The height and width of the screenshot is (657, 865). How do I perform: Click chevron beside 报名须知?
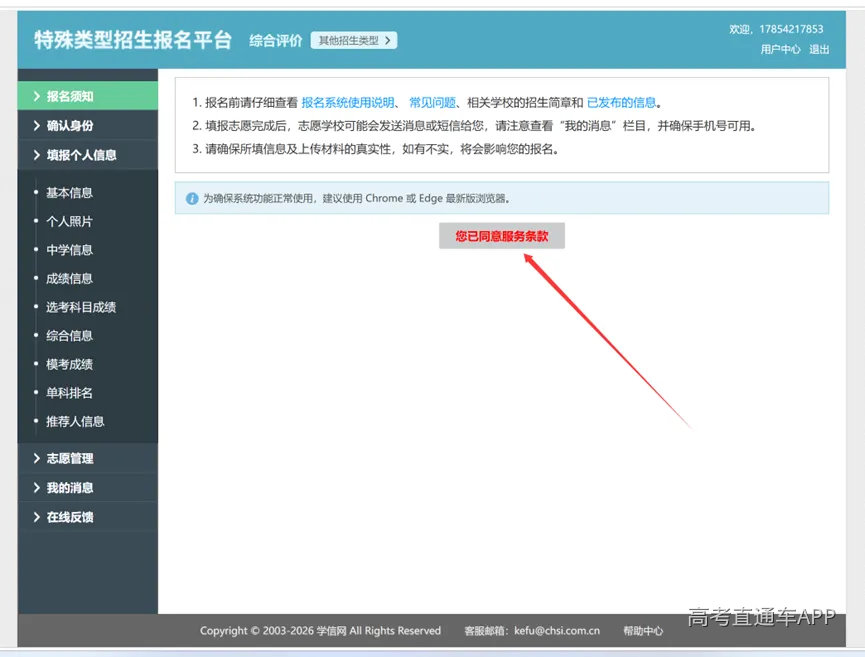pos(36,96)
